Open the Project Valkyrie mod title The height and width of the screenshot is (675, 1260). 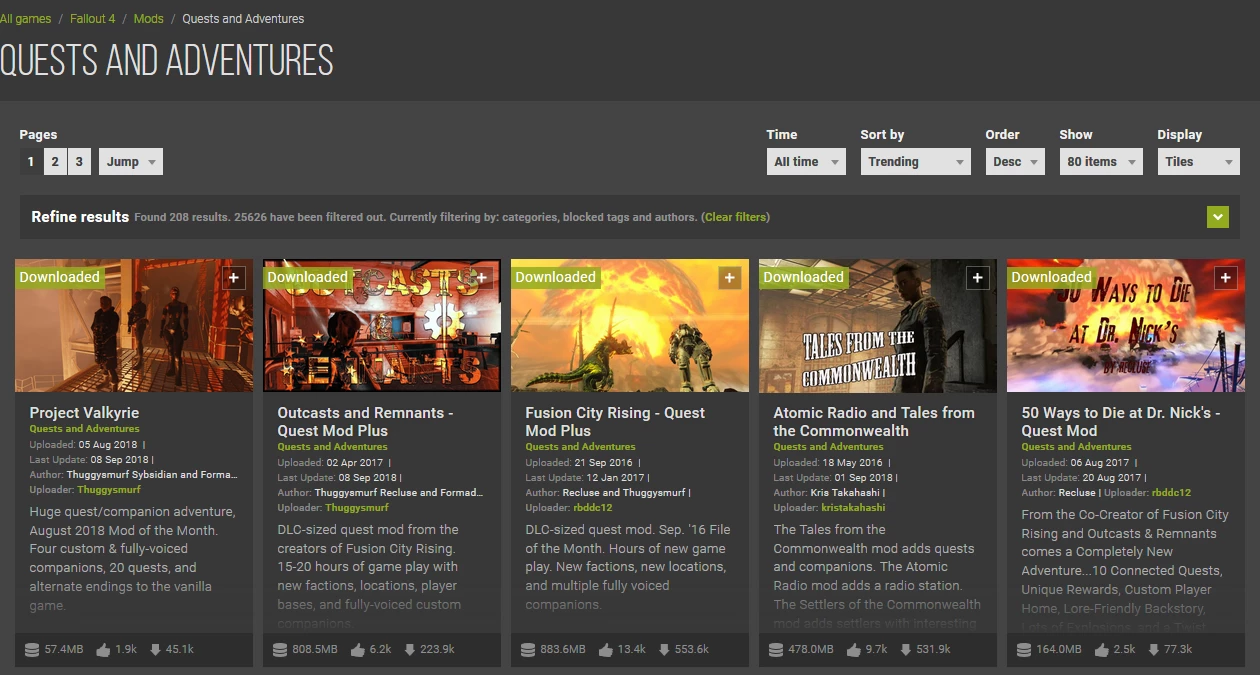[x=85, y=413]
